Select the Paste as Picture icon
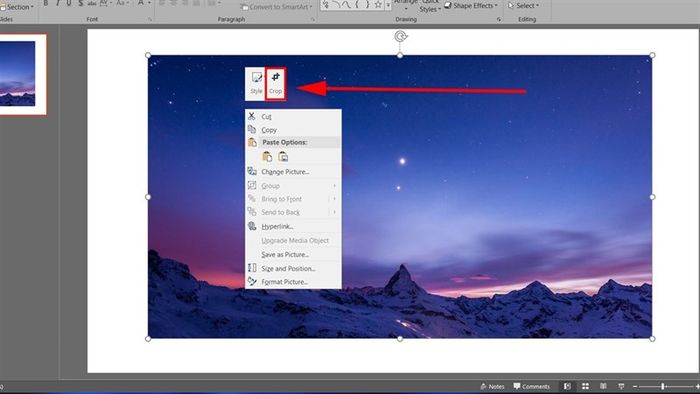700x394 pixels. 283,157
